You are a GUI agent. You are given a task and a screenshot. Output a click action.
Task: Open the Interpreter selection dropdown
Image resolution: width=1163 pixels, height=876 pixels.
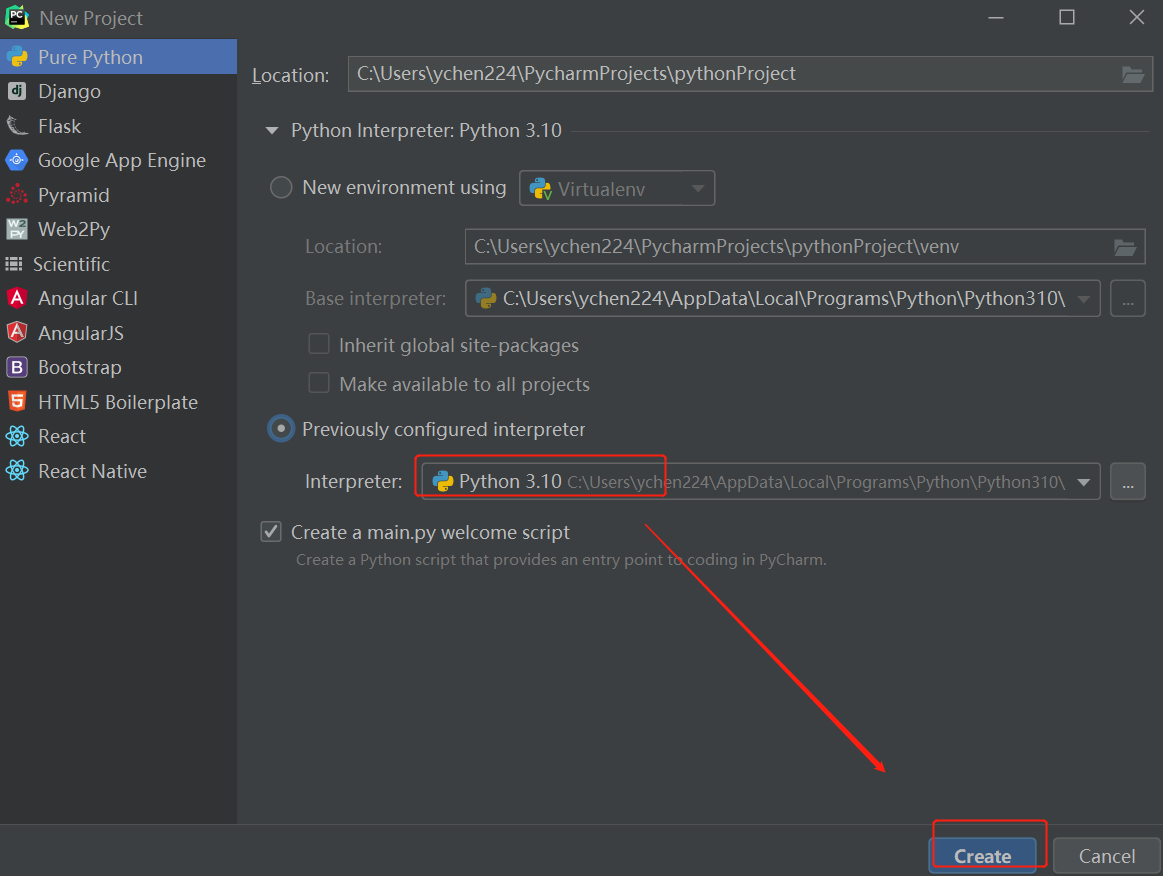tap(1084, 482)
